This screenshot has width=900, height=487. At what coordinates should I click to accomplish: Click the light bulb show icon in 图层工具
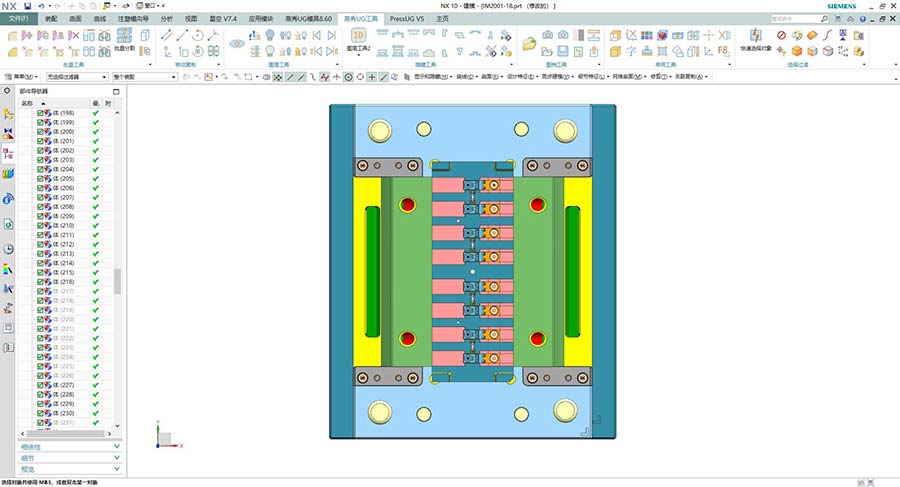click(x=270, y=36)
